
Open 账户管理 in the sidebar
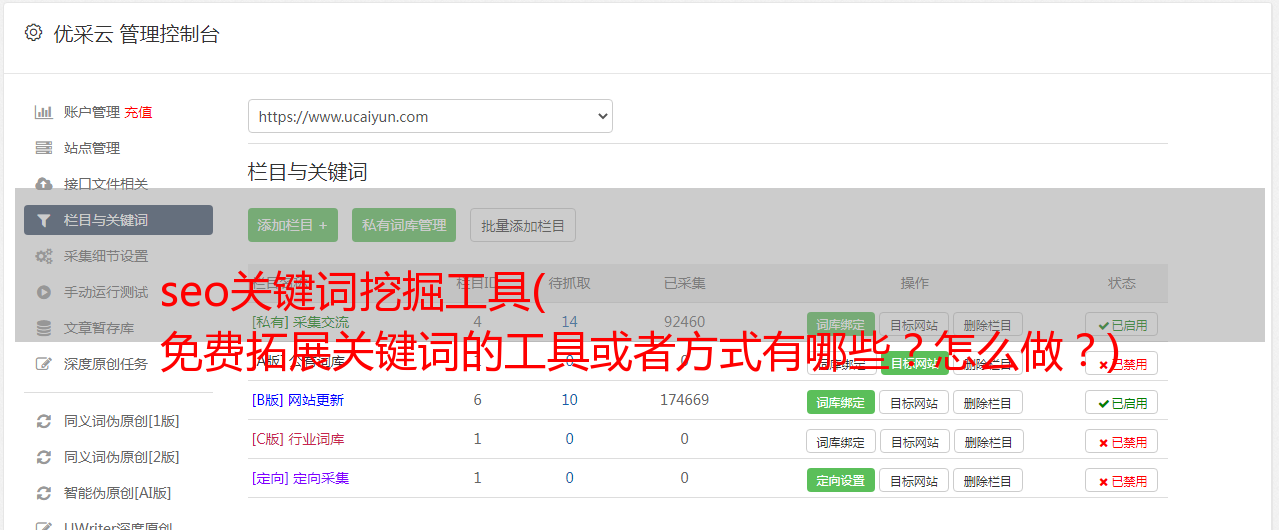pos(92,112)
